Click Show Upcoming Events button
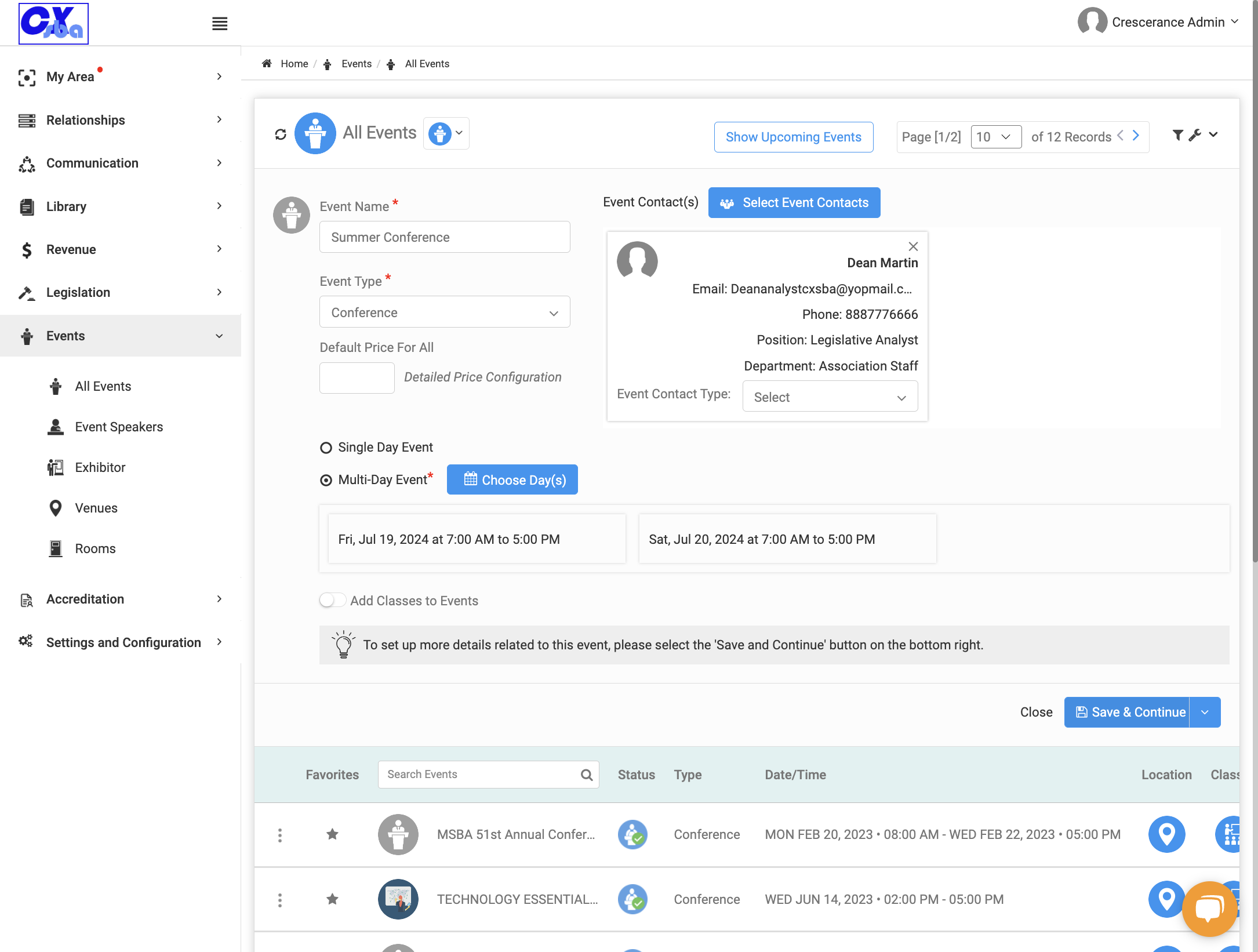 [793, 137]
